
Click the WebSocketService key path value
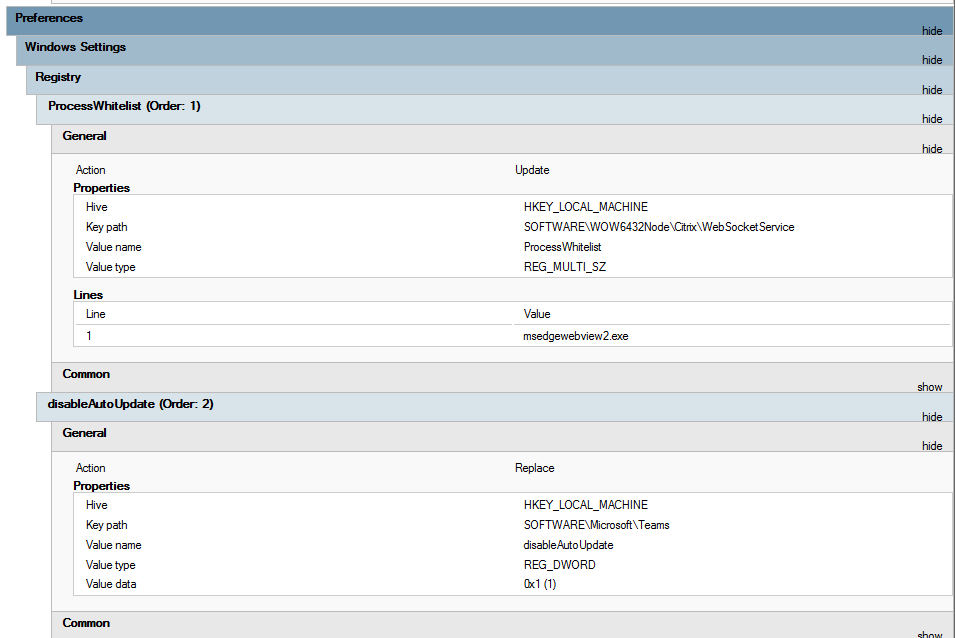tap(659, 227)
